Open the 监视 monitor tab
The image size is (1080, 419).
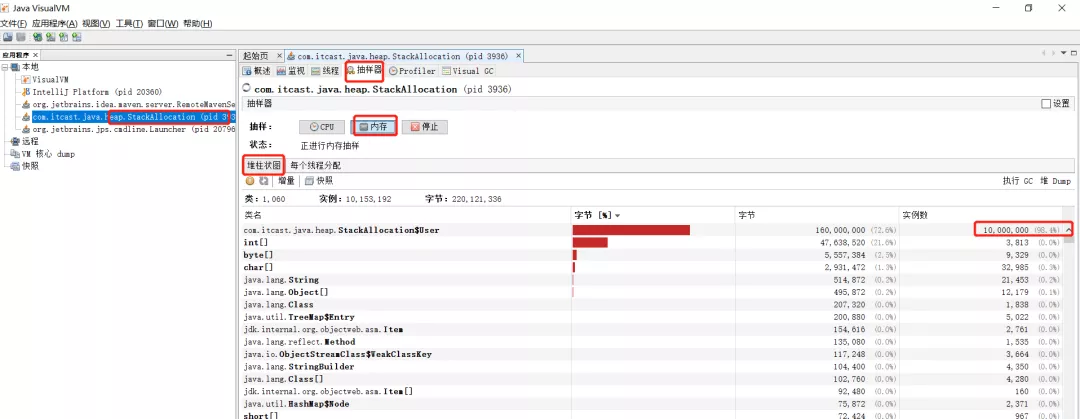click(x=291, y=70)
